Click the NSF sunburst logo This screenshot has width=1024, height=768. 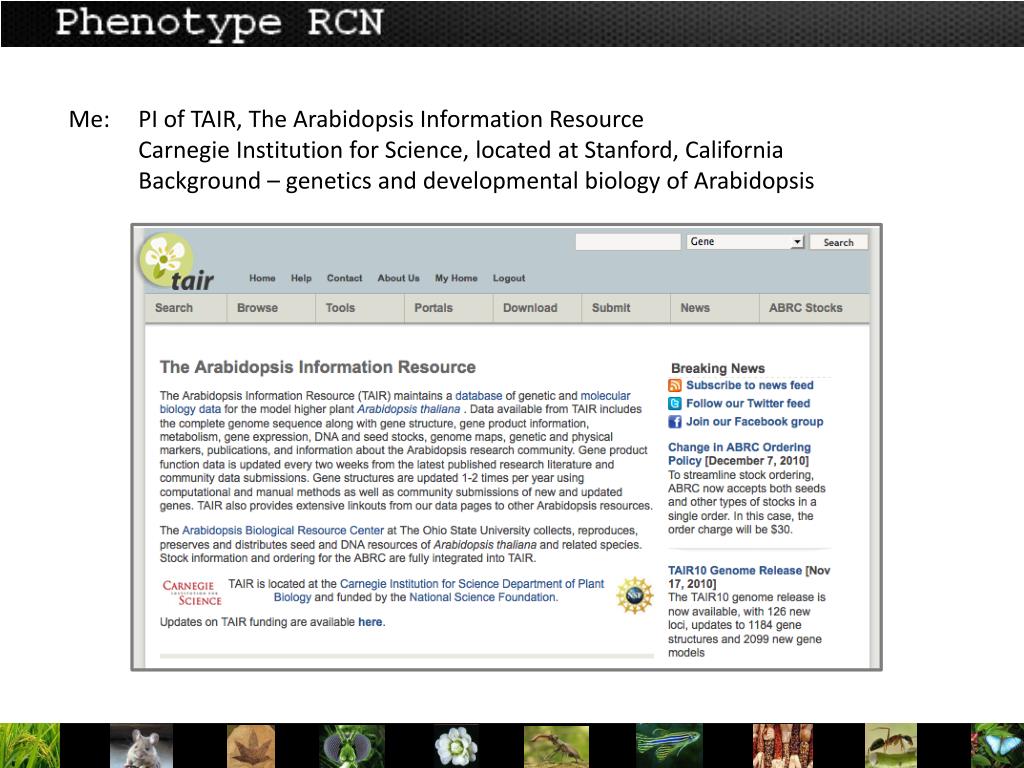point(634,595)
